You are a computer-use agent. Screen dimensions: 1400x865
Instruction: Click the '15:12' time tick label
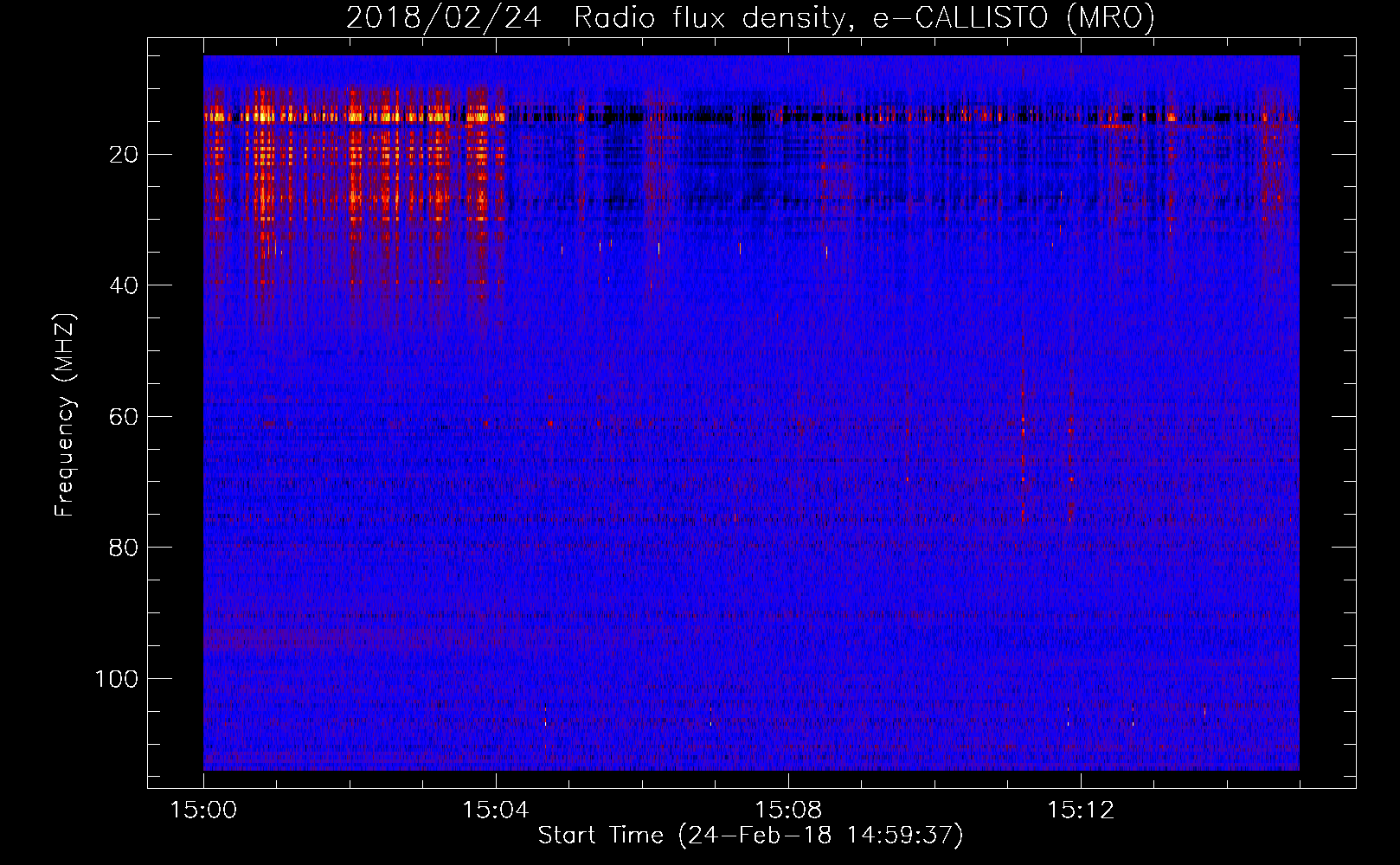click(x=1081, y=811)
